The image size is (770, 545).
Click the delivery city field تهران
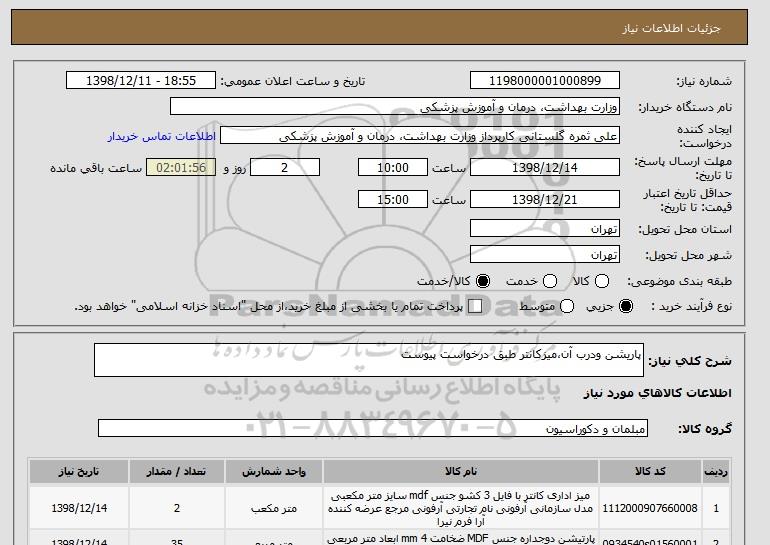(x=545, y=254)
